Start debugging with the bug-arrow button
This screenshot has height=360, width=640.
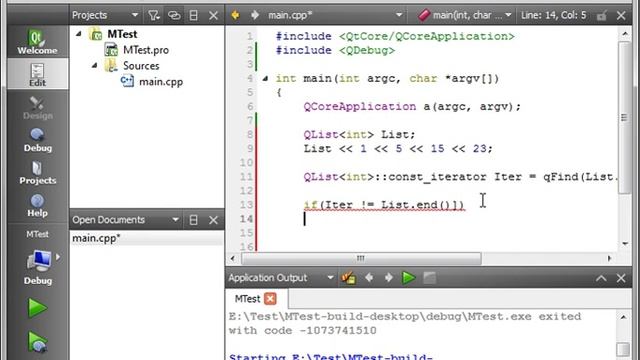coord(37,342)
